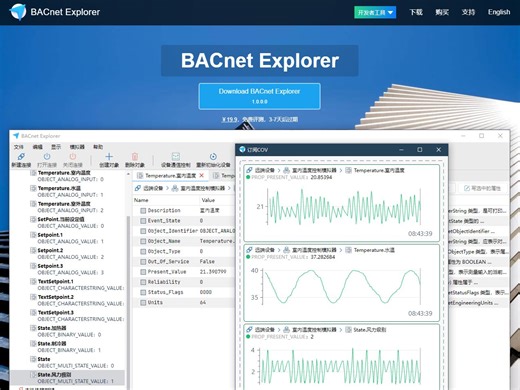Click the Present_Value cell showing 21.390799
520x390 pixels.
[x=213, y=272]
